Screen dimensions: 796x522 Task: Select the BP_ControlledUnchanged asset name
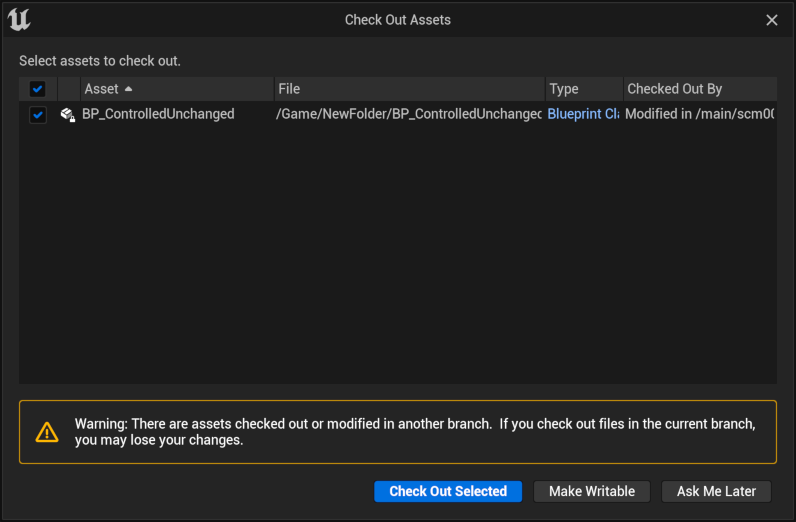[158, 114]
